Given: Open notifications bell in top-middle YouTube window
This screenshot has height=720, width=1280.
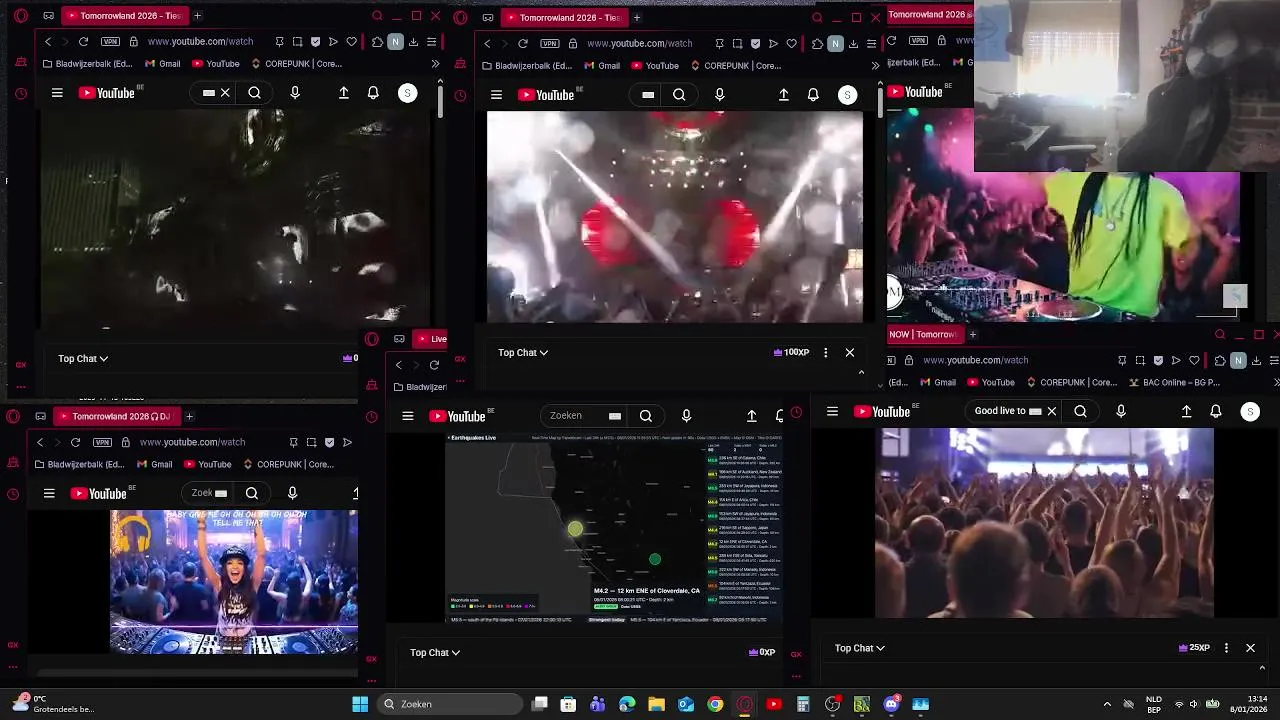Looking at the screenshot, I should pos(813,95).
